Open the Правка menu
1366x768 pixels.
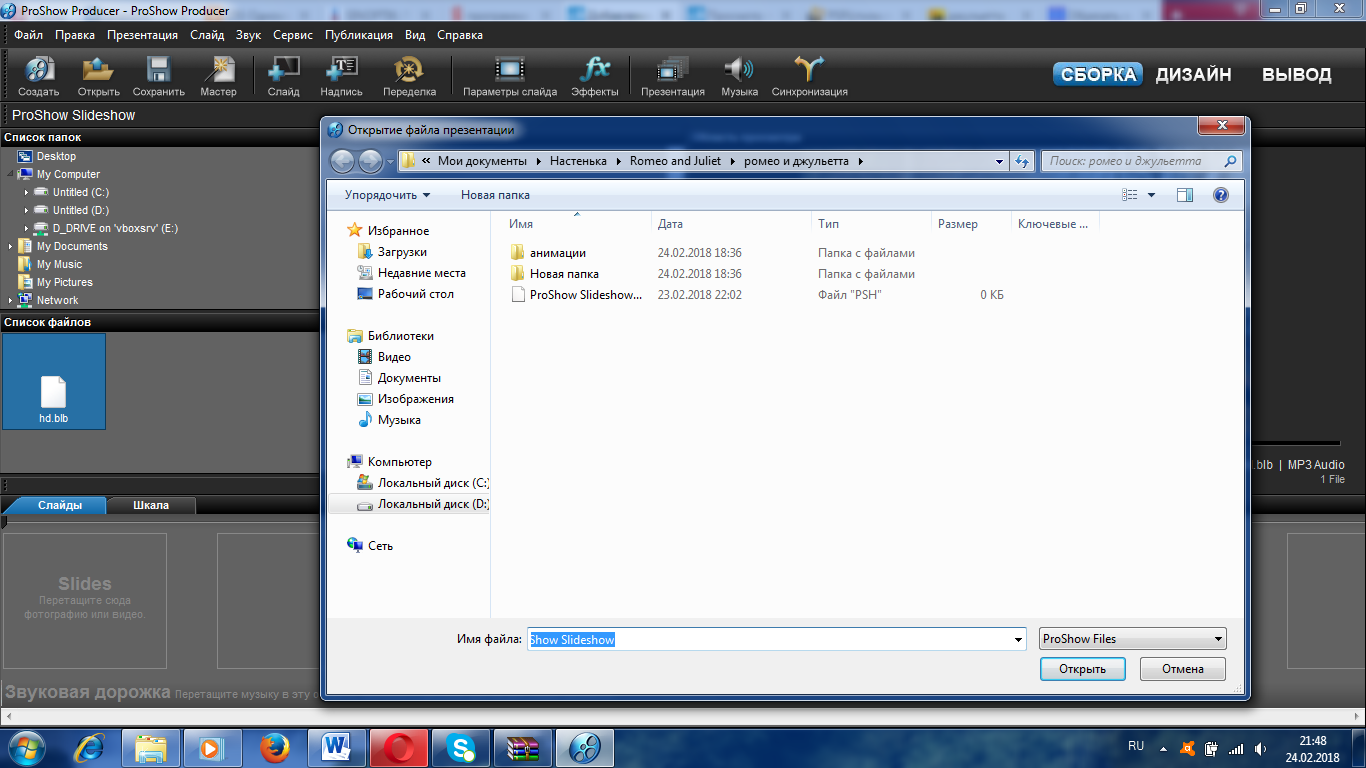[75, 35]
